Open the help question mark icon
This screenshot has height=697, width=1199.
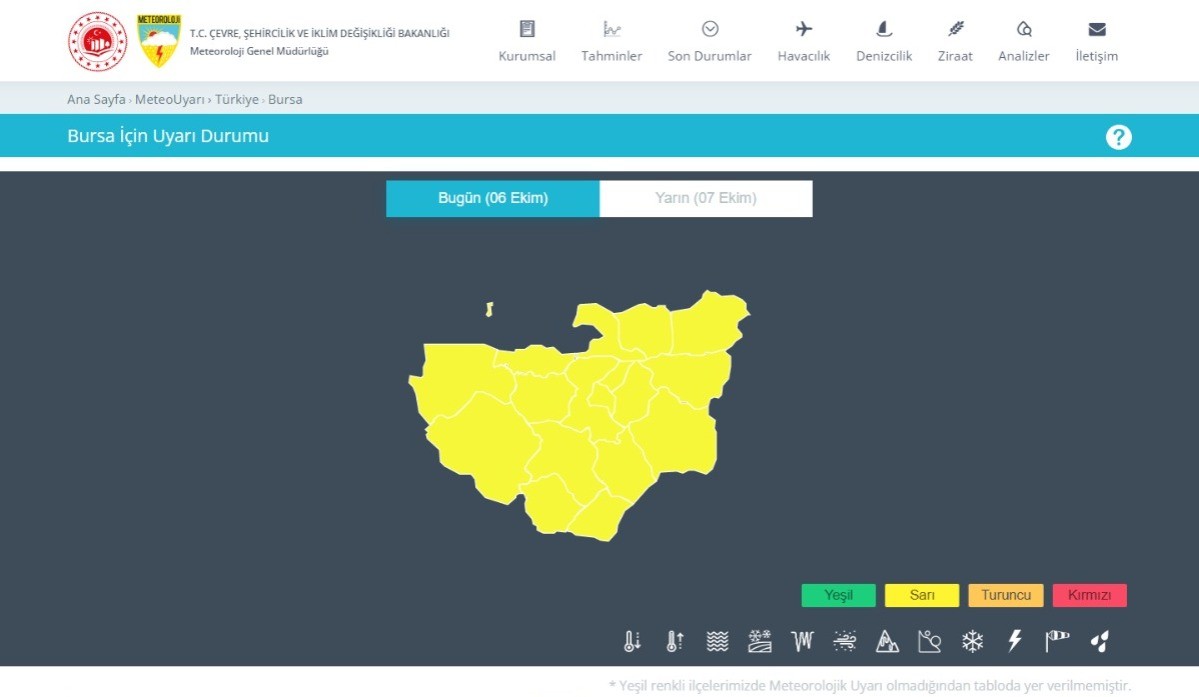tap(1118, 137)
